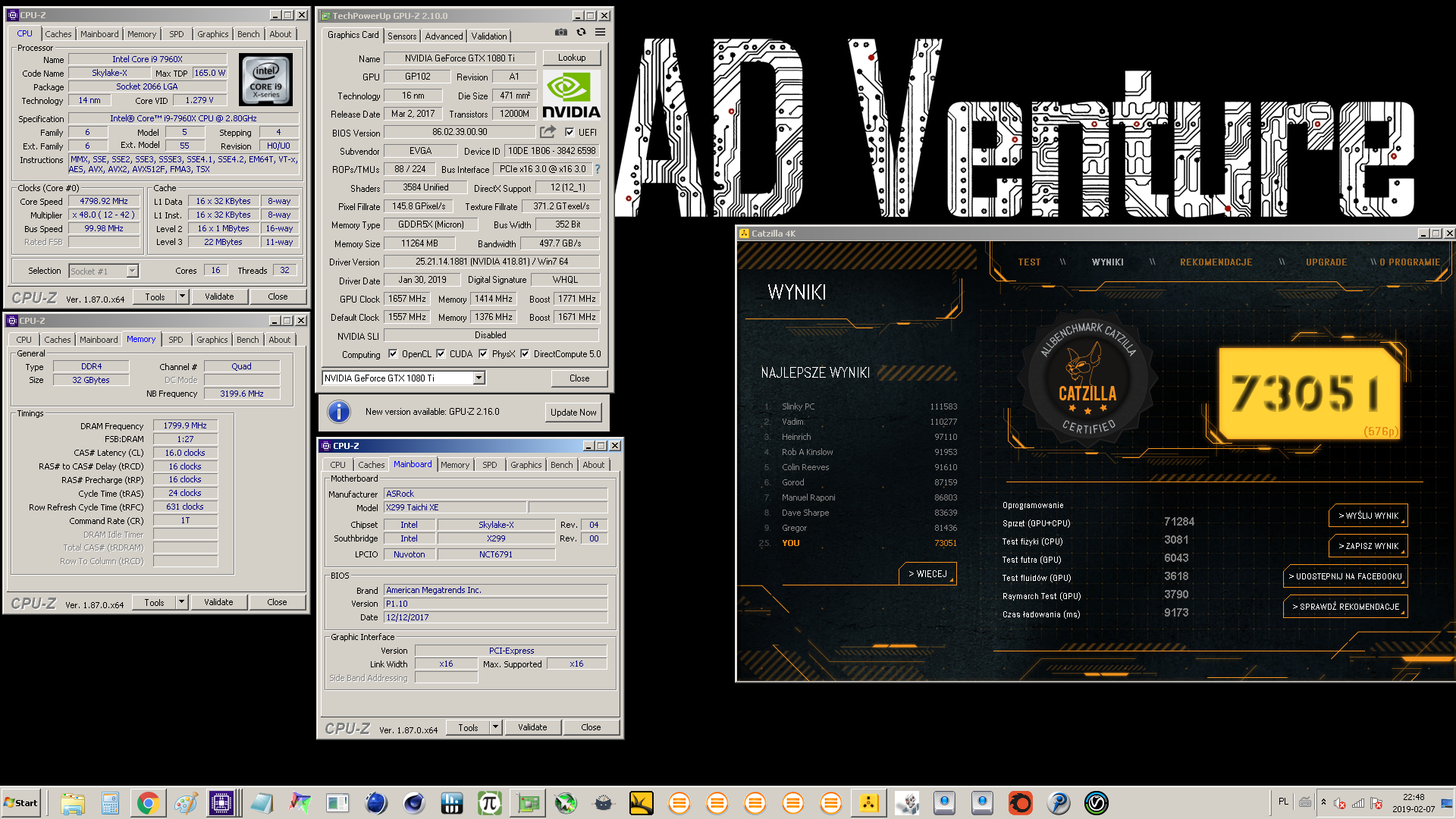Open Google Chrome from the taskbar
Viewport: 1456px width, 819px height.
[148, 803]
